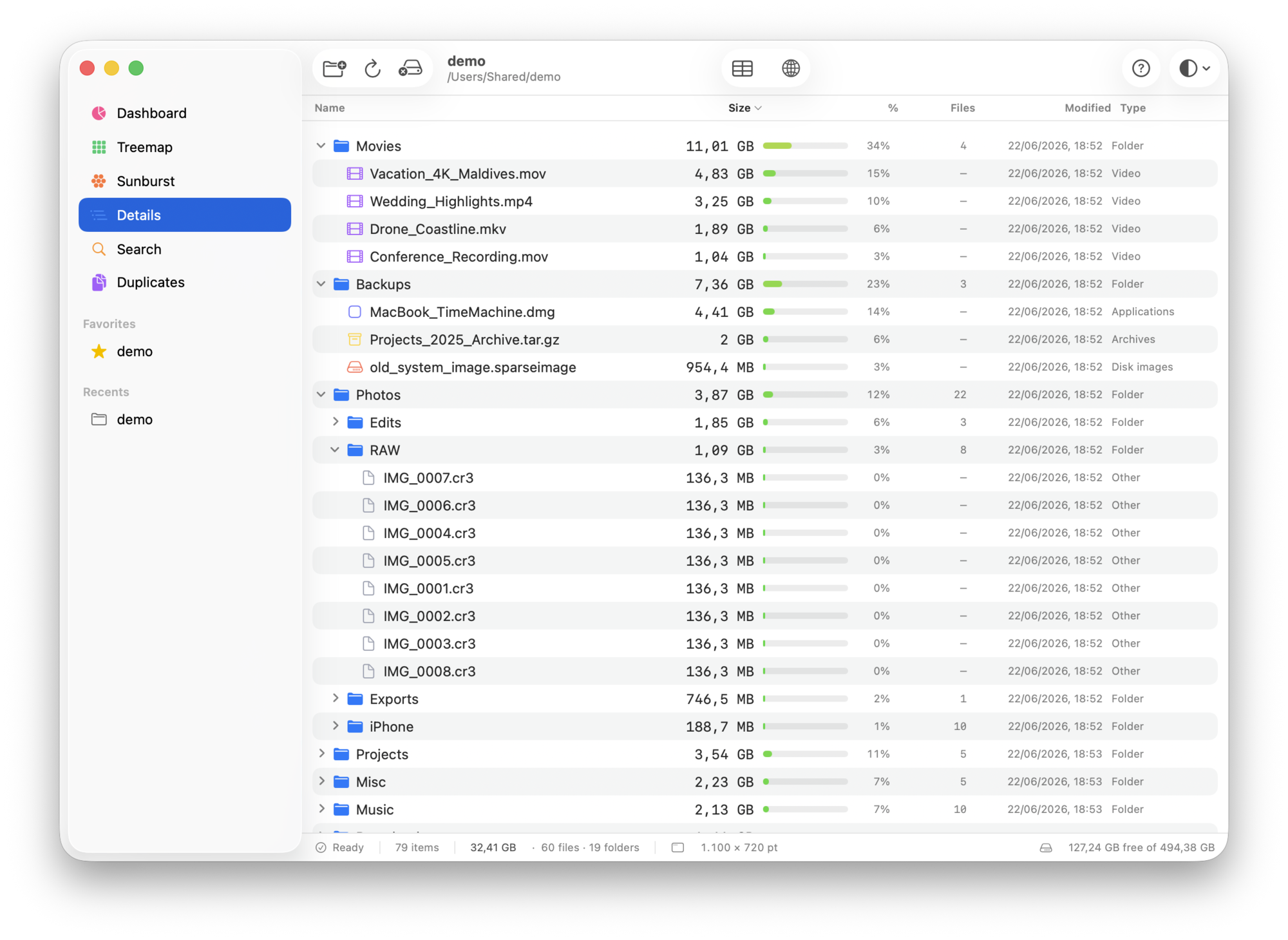Select IMG_0008.cr3 file row
This screenshot has width=1288, height=940.
coord(765,671)
